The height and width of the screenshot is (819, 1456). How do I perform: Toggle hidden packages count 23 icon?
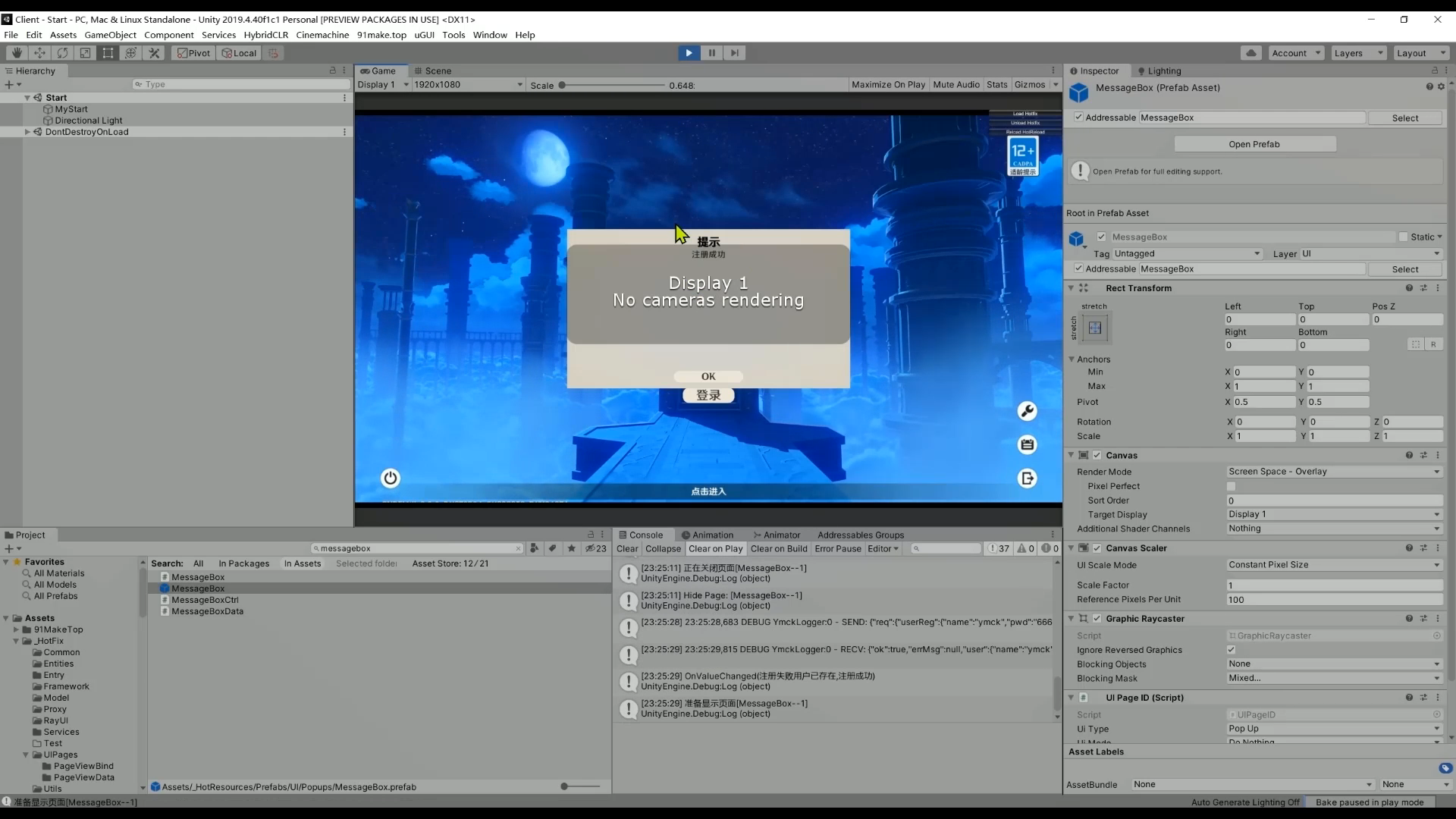click(x=596, y=548)
